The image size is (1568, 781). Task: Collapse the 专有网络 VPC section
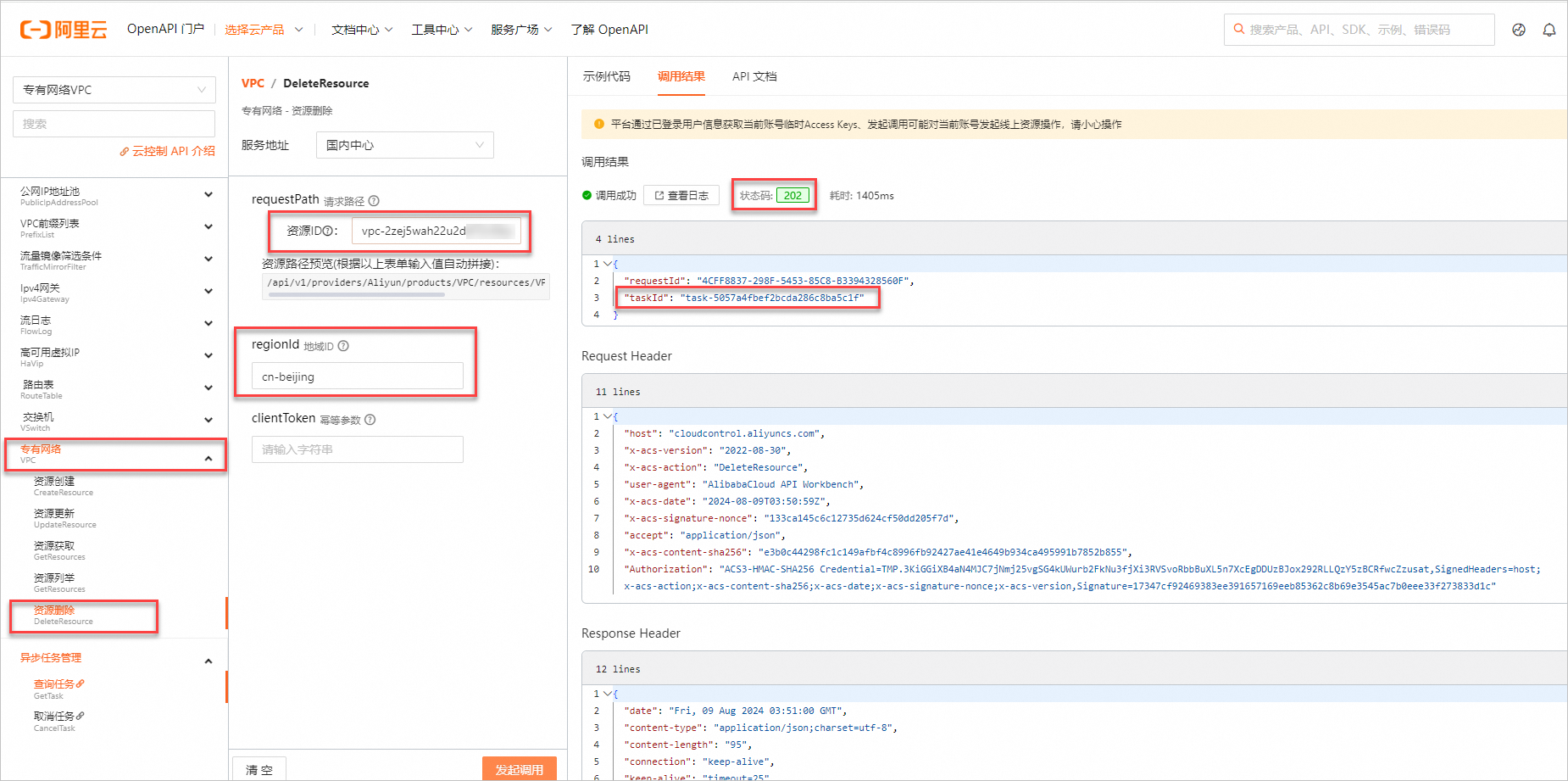pos(209,459)
